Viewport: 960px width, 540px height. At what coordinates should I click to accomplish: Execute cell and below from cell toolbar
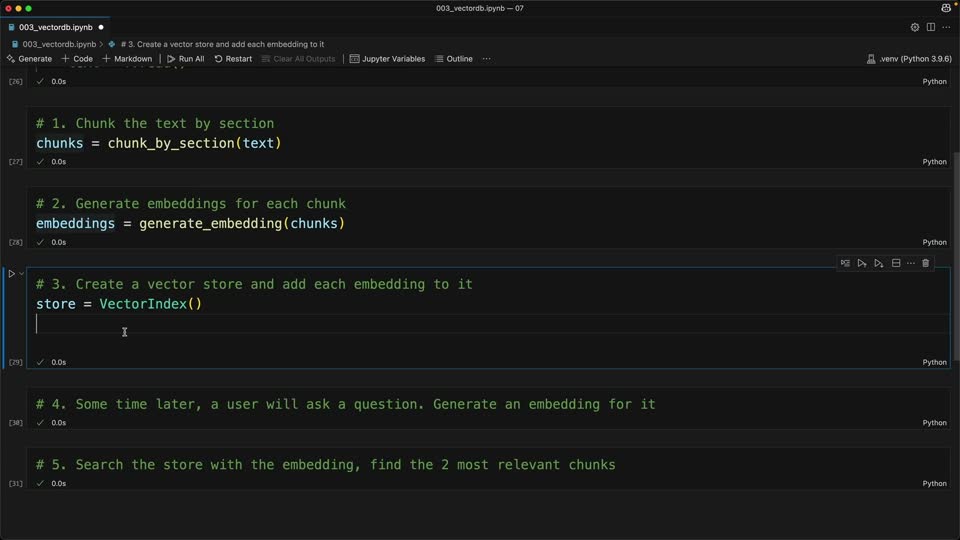pos(879,263)
